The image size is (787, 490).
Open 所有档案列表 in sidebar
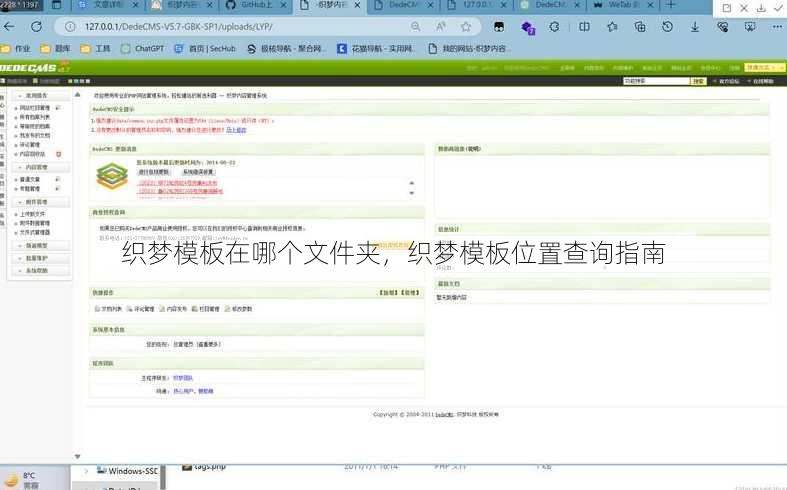[35, 117]
